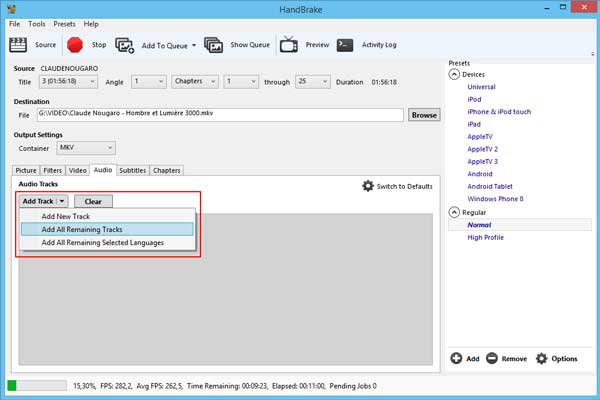Screen dimensions: 600x400
Task: Switch to the Filters tab
Action: pyautogui.click(x=52, y=170)
